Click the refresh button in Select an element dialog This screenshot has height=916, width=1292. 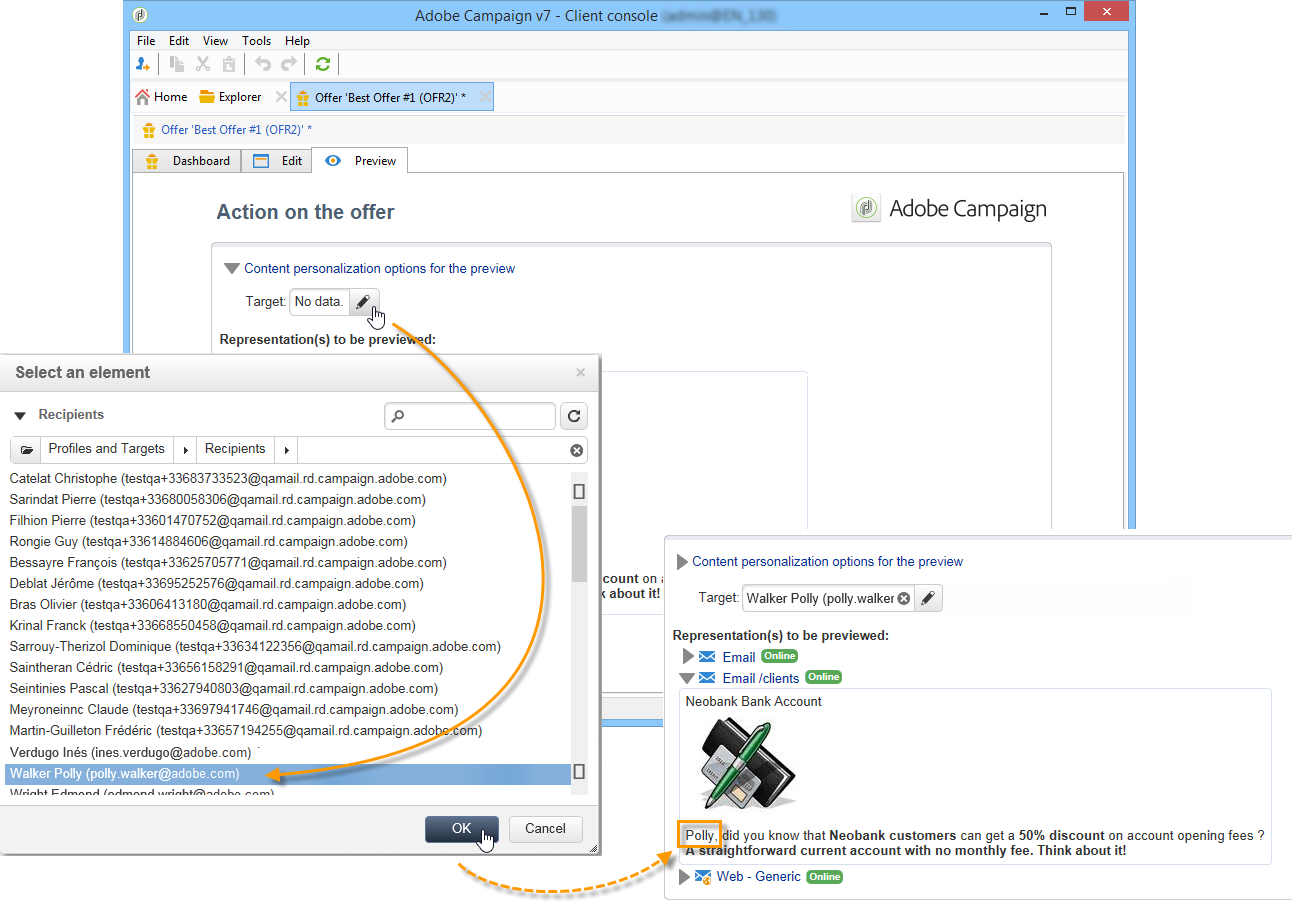[574, 416]
